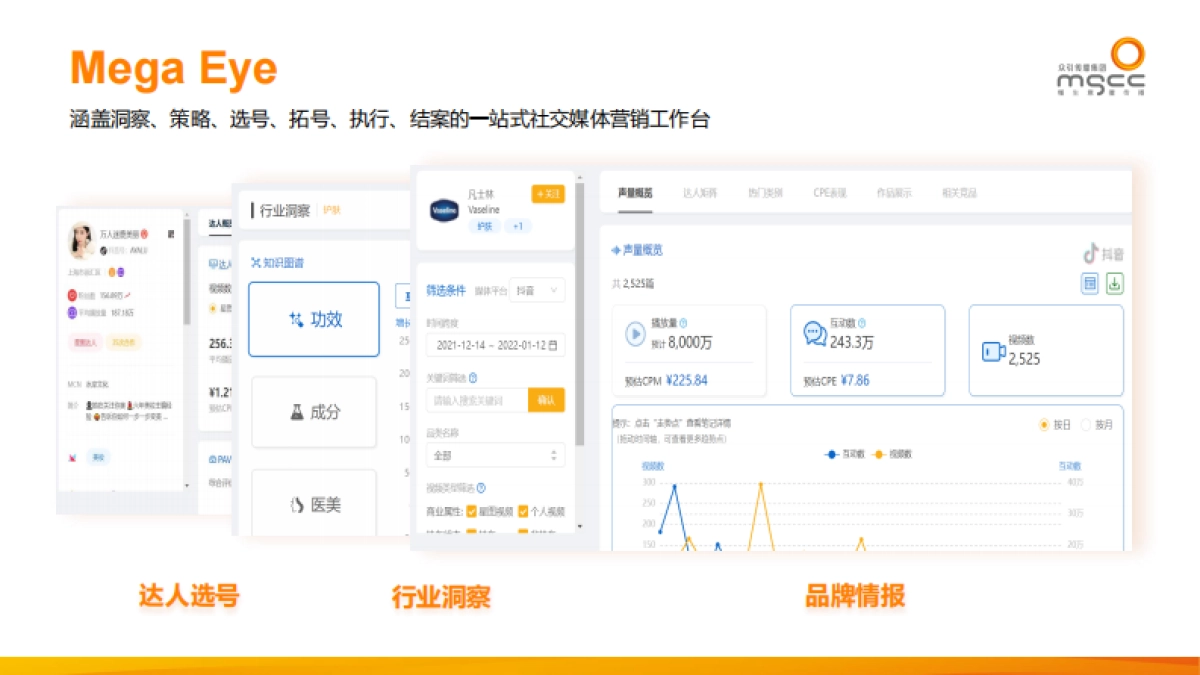1200x675 pixels.
Task: Click the play icon on the 播放量 card
Action: (634, 333)
